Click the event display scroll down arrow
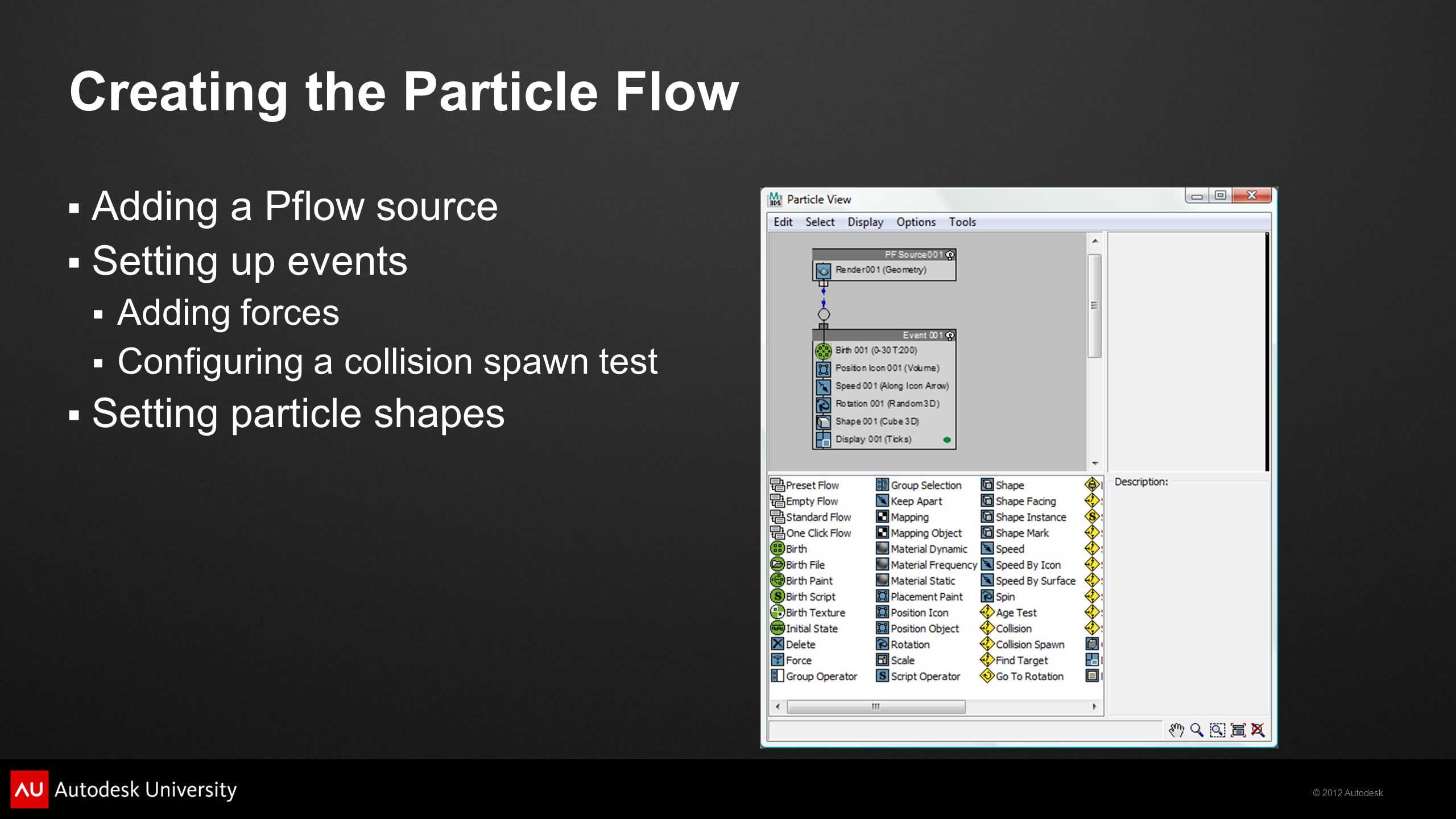The image size is (1456, 819). pos(1094,464)
